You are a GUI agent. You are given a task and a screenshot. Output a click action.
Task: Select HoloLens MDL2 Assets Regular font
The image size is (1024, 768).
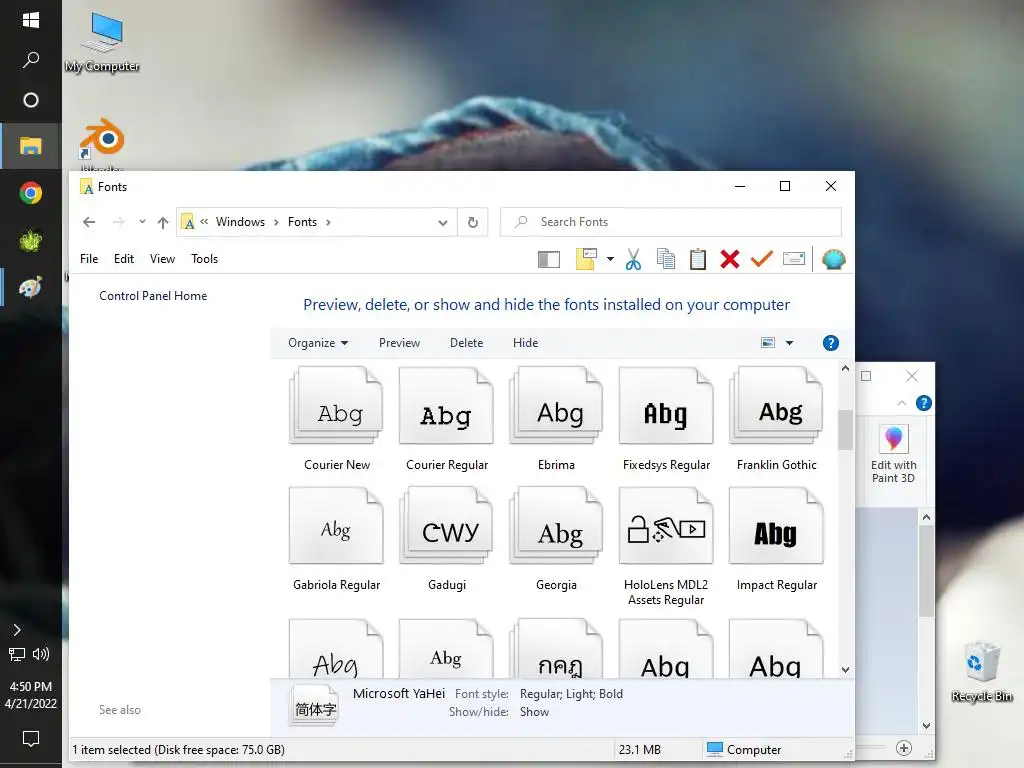tap(666, 547)
